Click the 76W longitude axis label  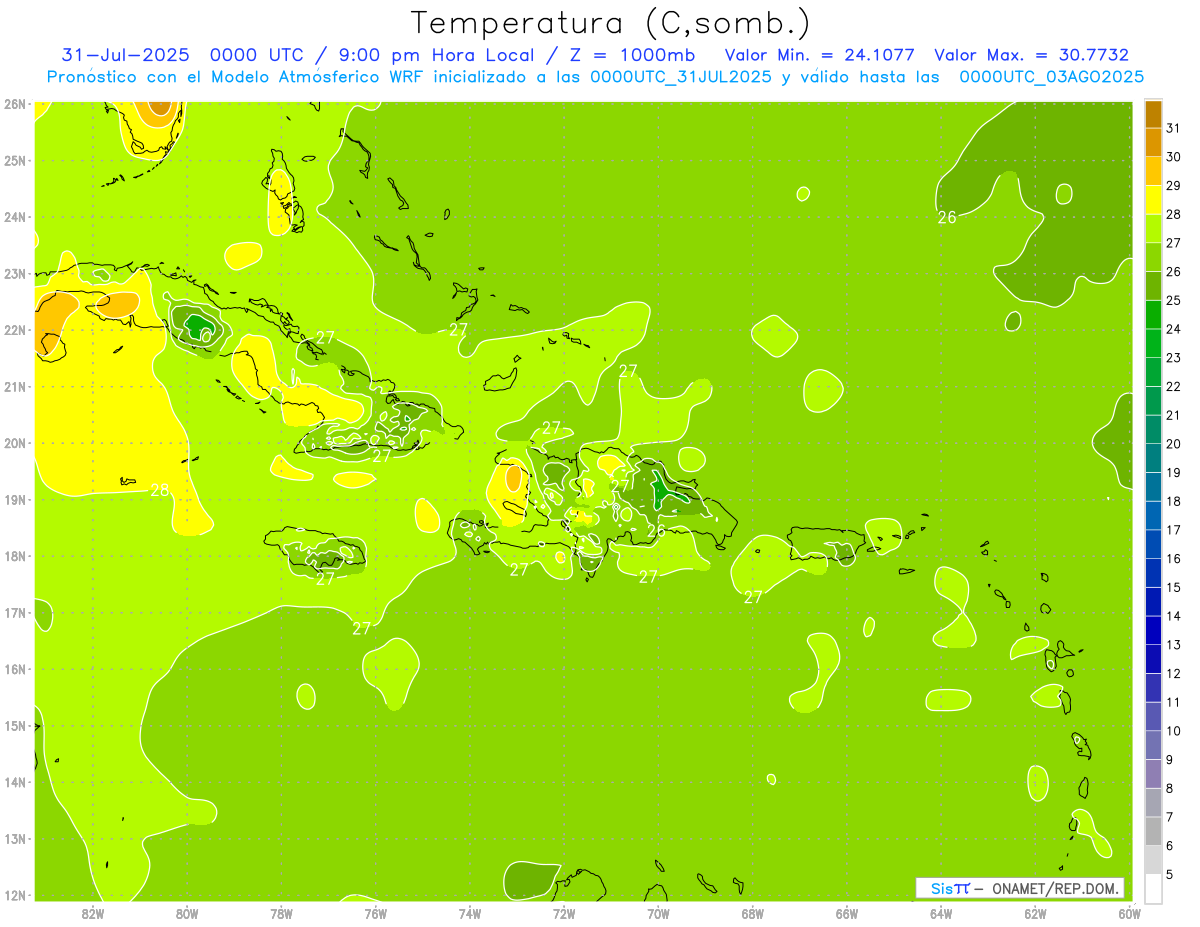click(x=375, y=914)
